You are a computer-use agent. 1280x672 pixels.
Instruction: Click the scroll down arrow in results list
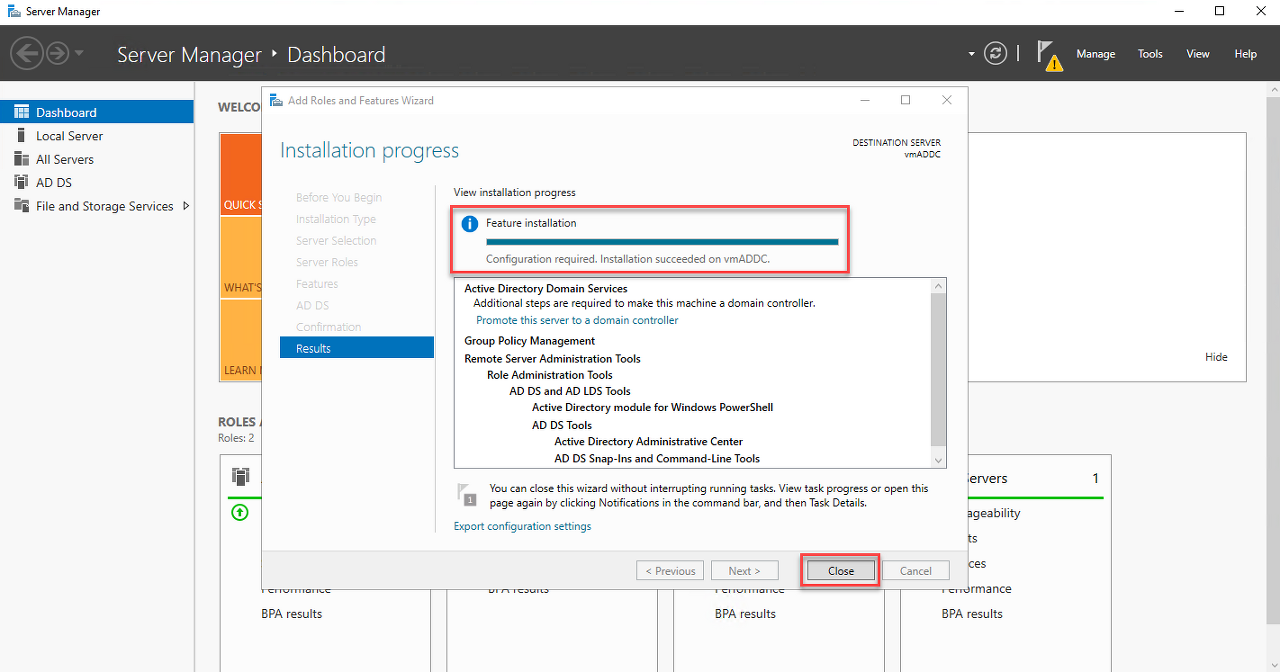point(938,459)
